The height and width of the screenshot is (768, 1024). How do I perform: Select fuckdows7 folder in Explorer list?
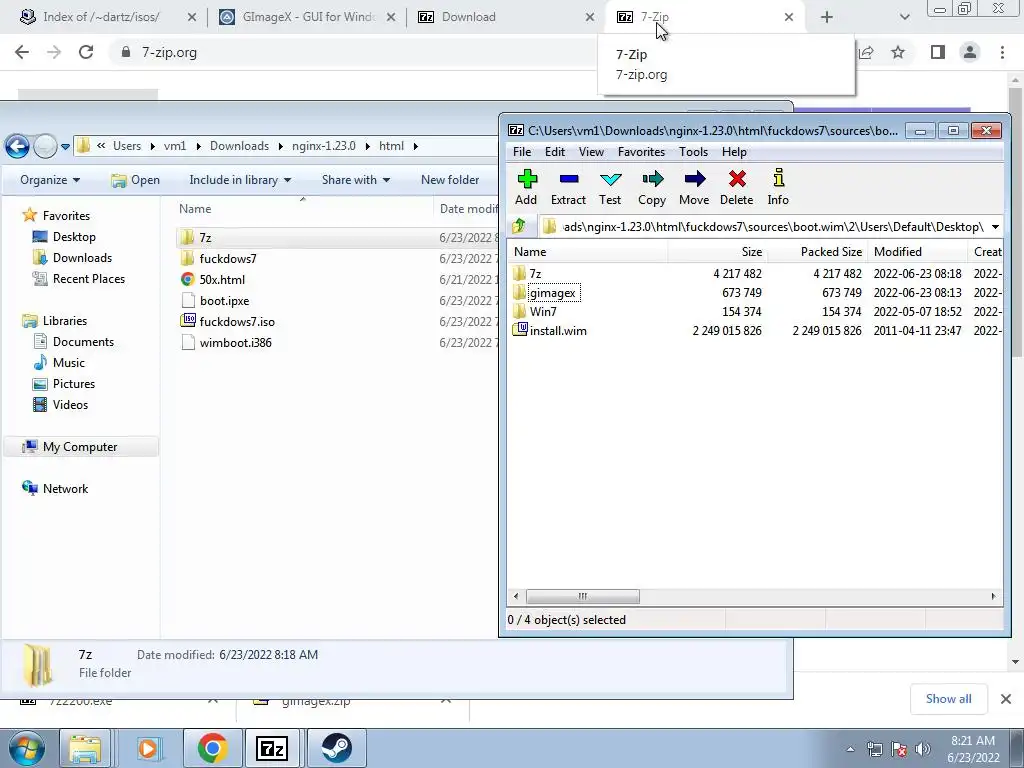tap(228, 259)
